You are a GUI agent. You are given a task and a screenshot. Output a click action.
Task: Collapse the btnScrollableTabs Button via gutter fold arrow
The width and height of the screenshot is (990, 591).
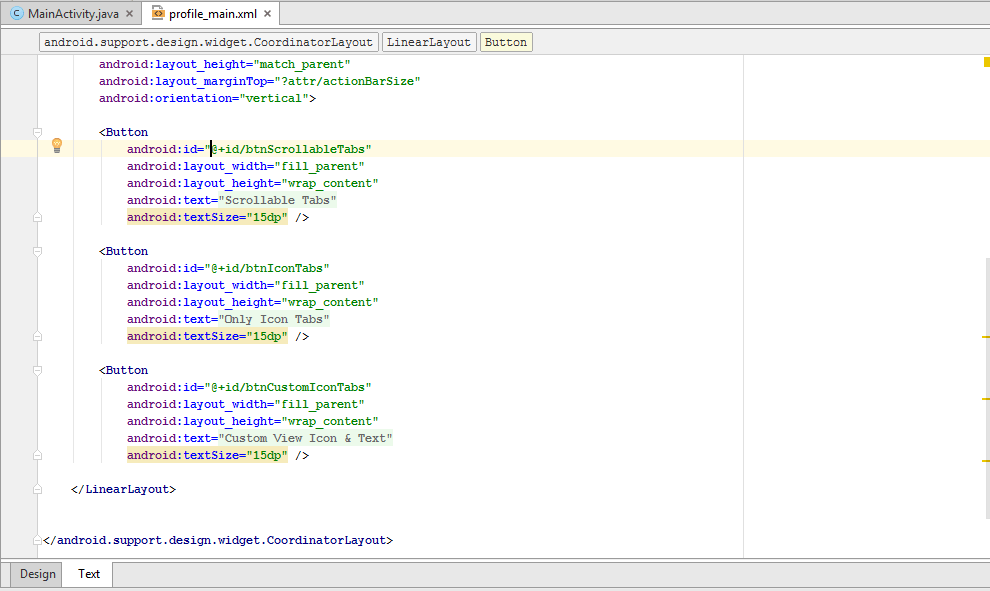[x=37, y=131]
